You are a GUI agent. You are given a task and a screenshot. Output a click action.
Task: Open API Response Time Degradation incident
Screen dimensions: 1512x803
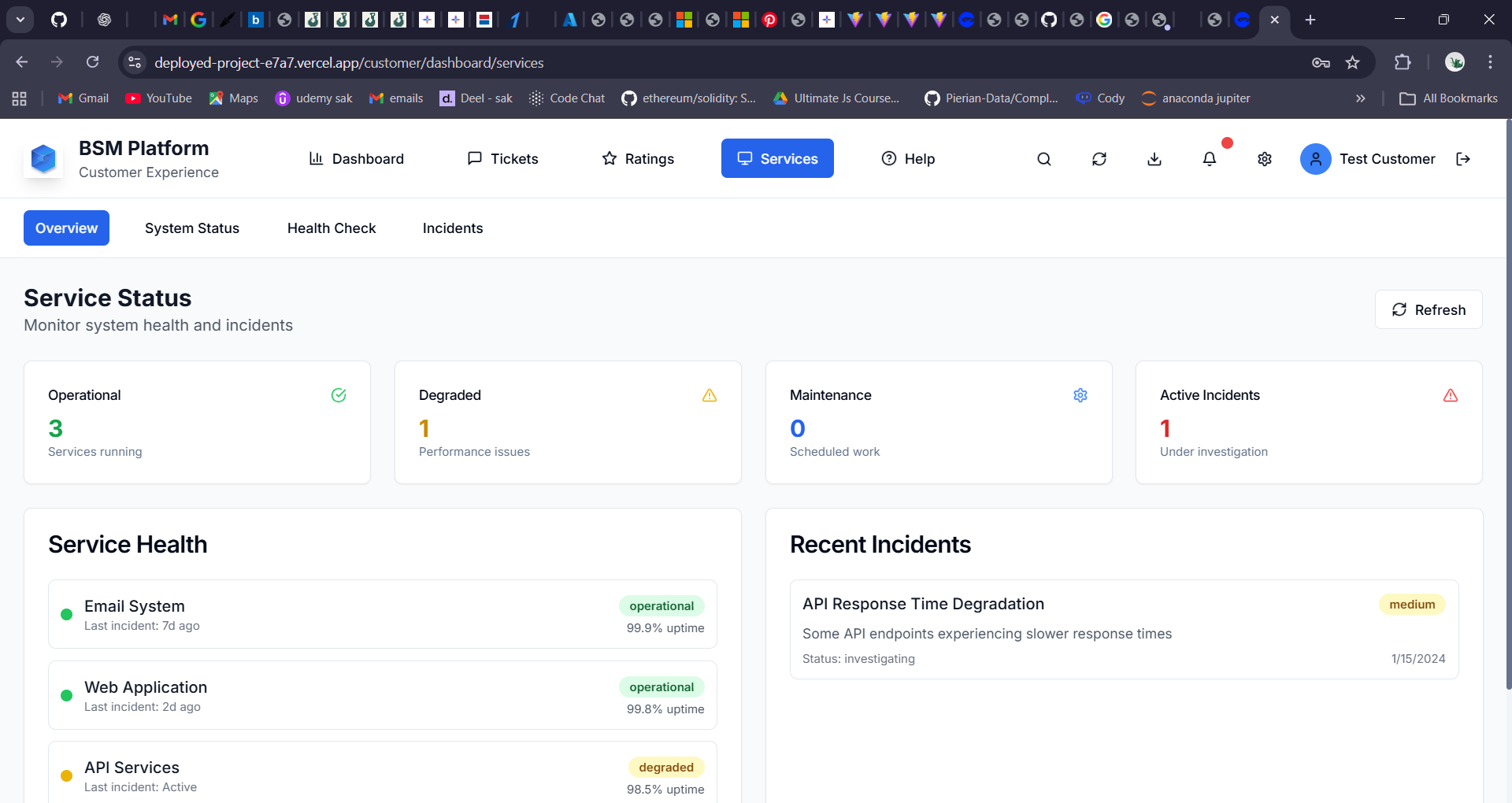(x=1125, y=630)
